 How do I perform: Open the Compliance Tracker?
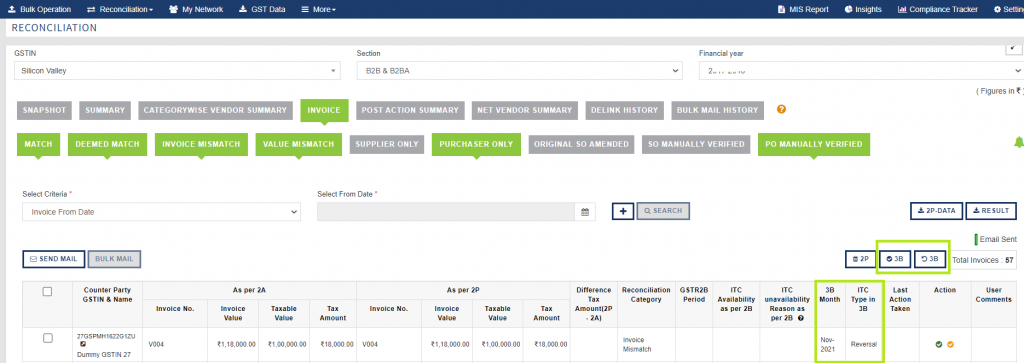[938, 9]
